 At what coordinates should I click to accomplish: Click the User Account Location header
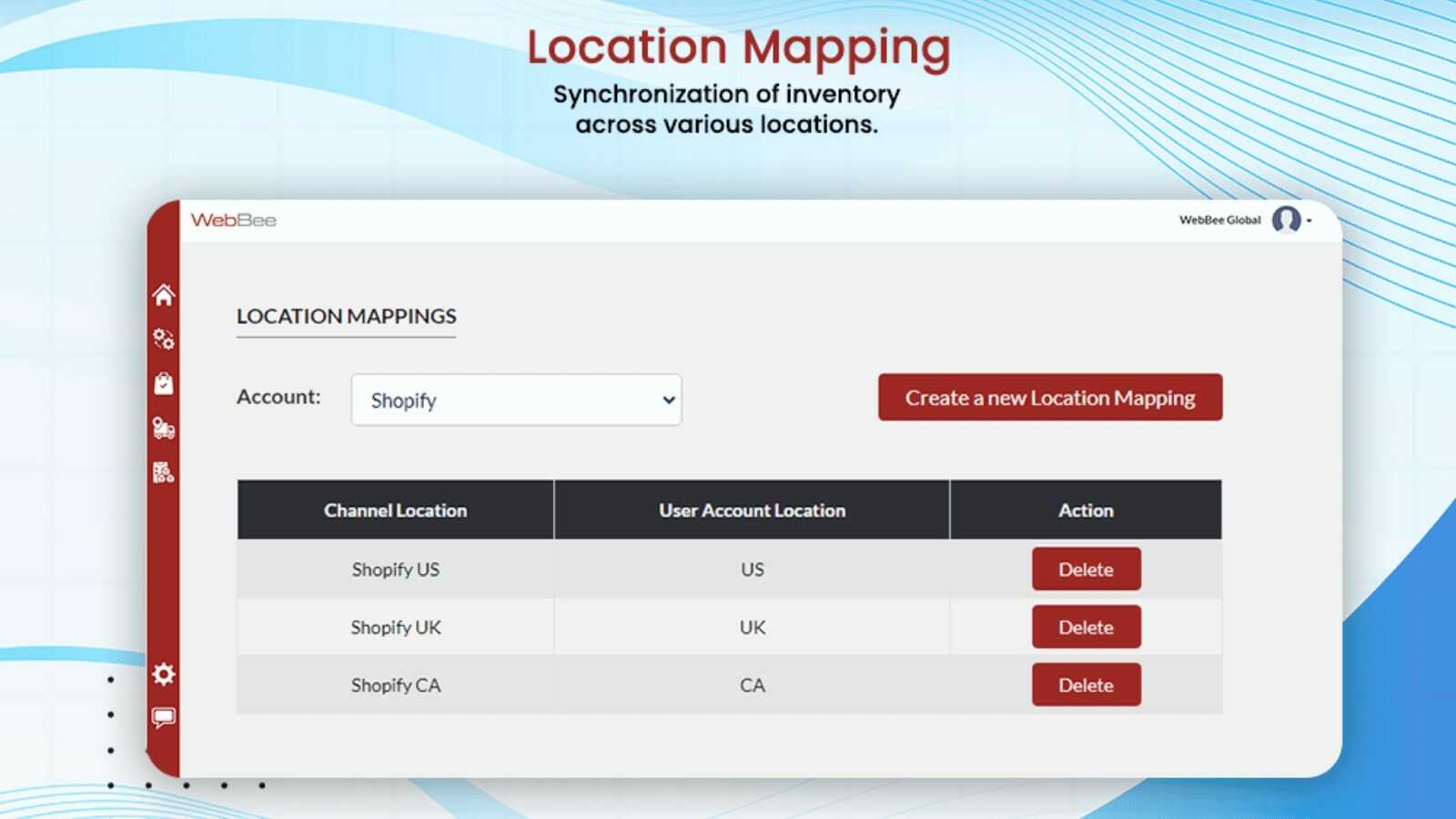coord(751,511)
